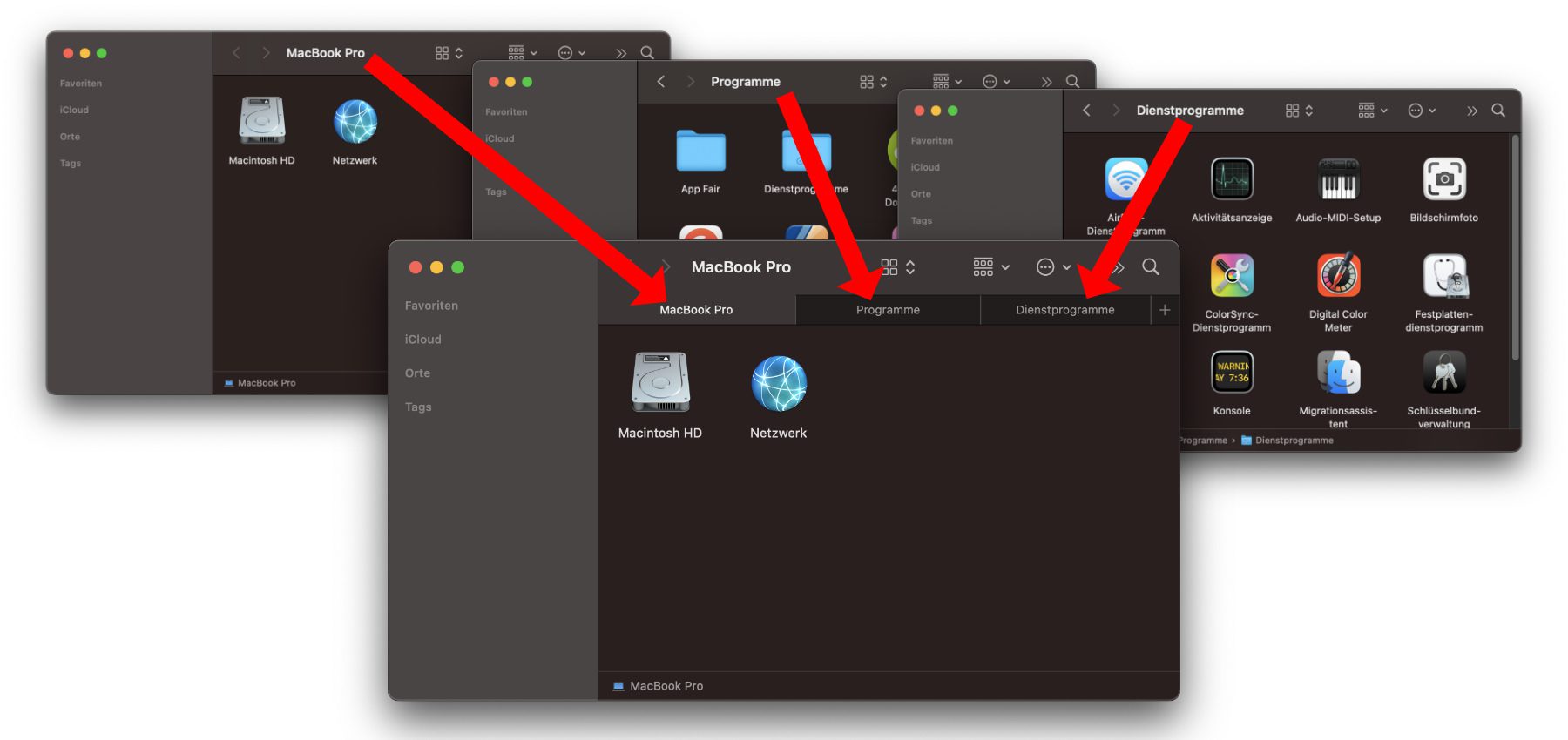
Task: Open action menu in front window toolbar
Action: point(1052,267)
